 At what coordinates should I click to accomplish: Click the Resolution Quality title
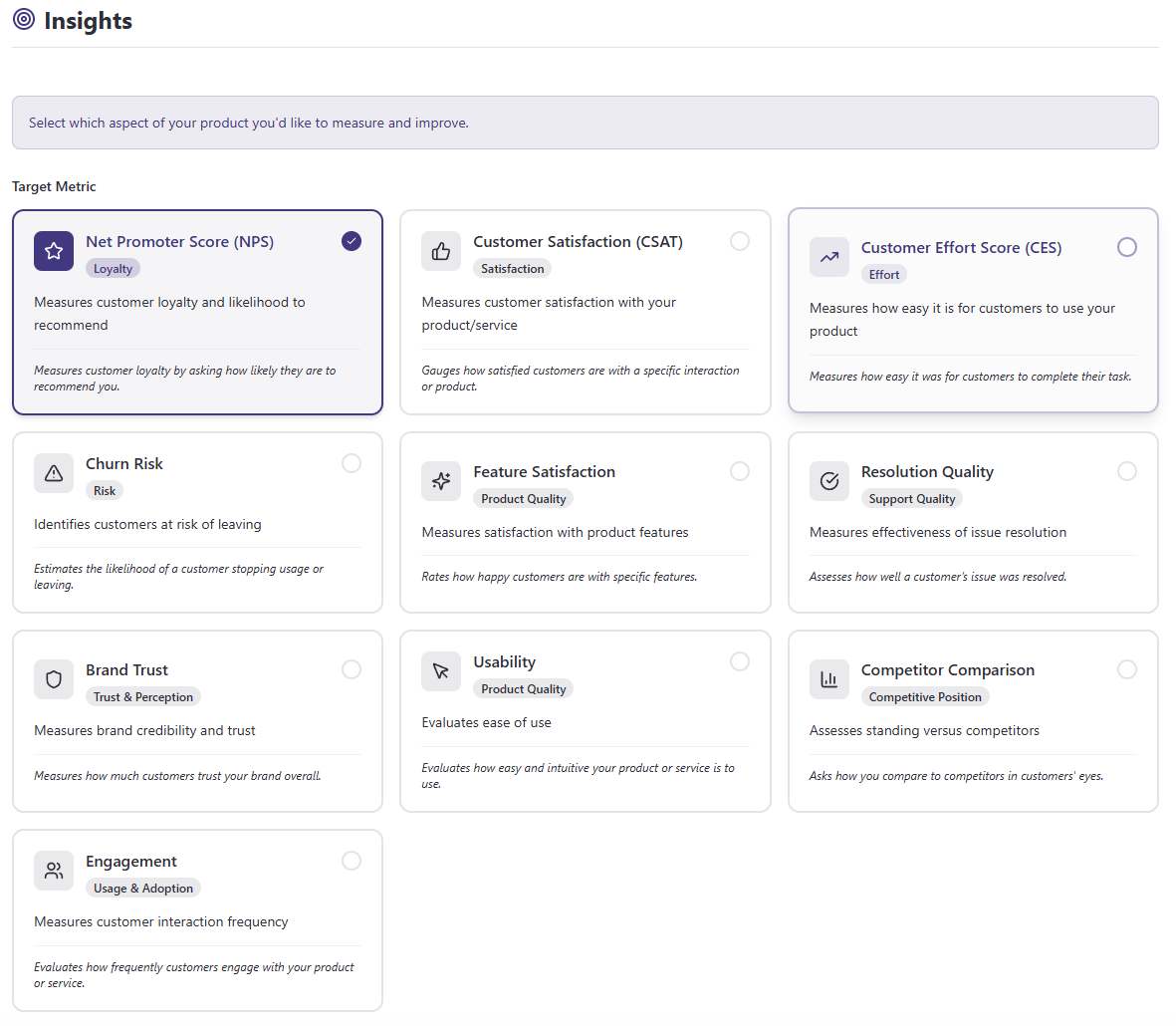click(927, 472)
